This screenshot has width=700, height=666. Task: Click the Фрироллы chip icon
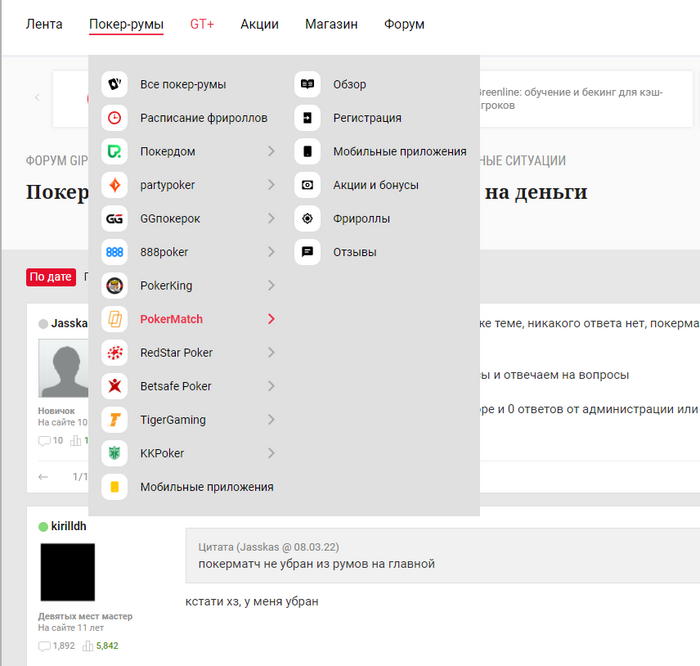coord(308,218)
